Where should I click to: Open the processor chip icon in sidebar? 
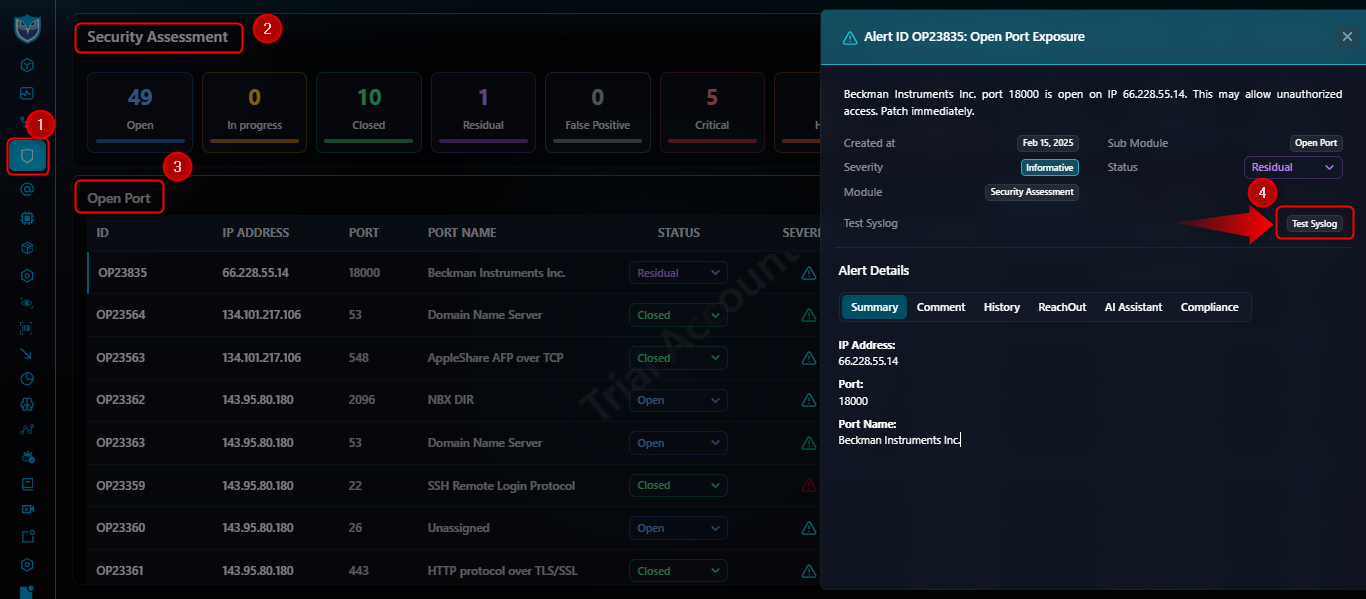(27, 216)
